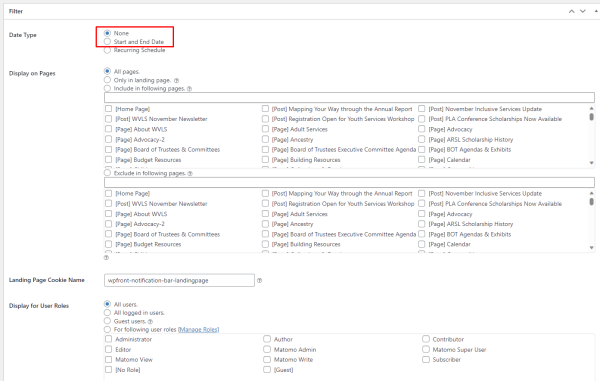
Task: Select Exclude in following pages option
Action: pyautogui.click(x=108, y=173)
